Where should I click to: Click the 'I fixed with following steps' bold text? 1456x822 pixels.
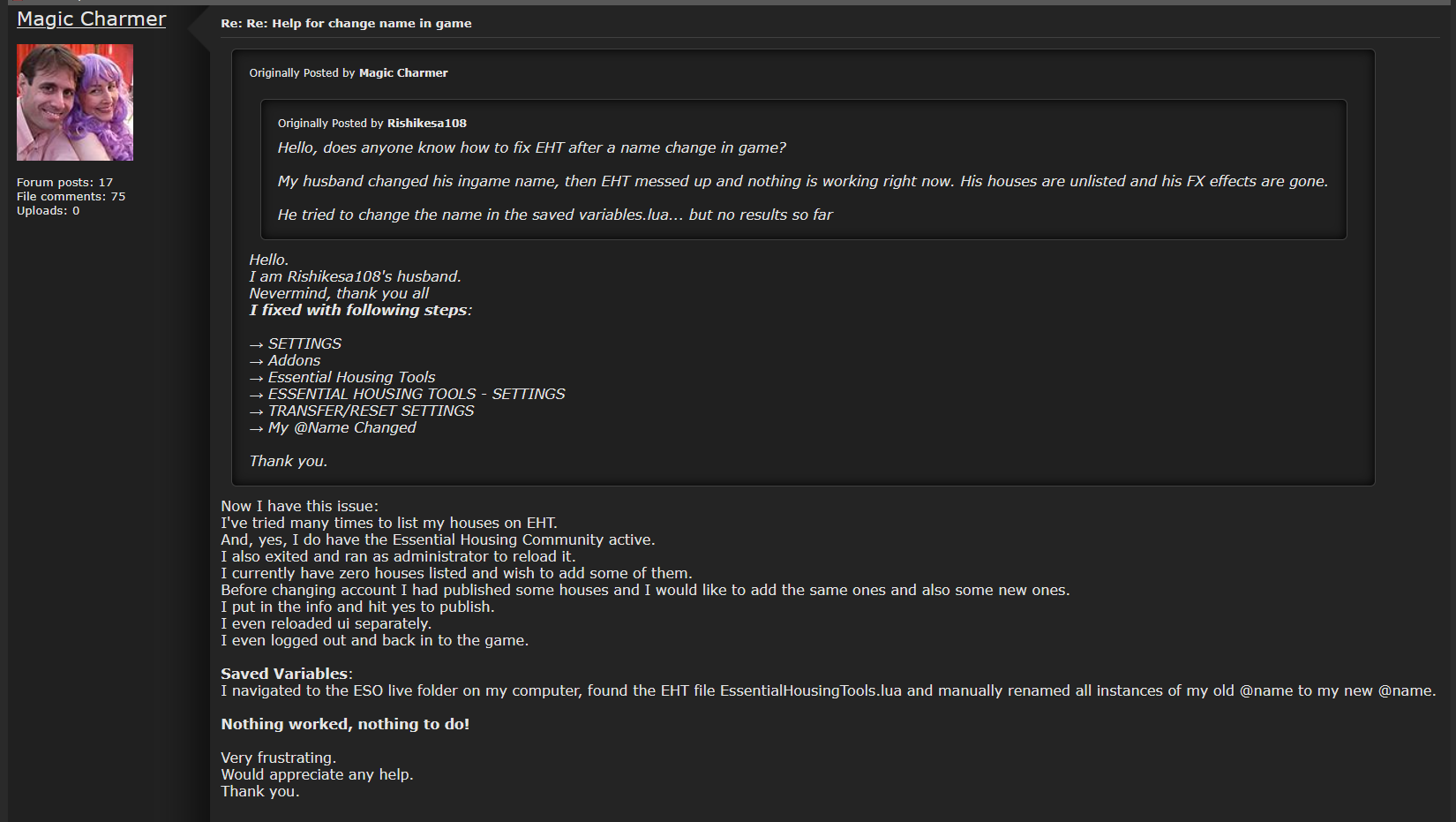(360, 310)
